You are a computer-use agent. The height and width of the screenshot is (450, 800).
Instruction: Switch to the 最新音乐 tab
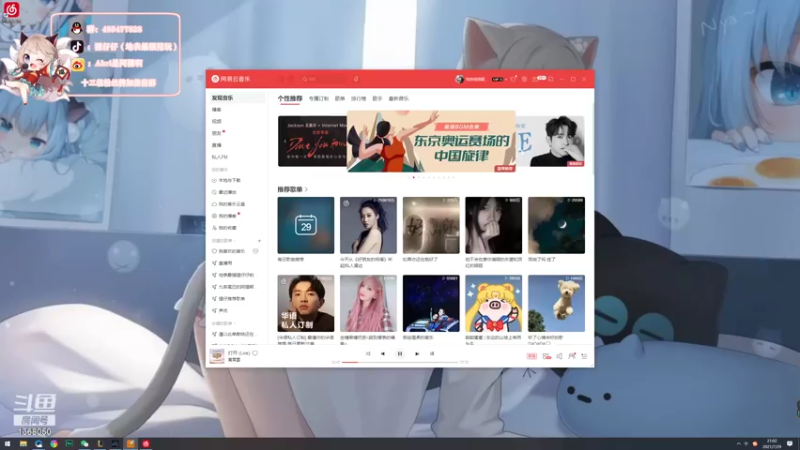pos(398,98)
